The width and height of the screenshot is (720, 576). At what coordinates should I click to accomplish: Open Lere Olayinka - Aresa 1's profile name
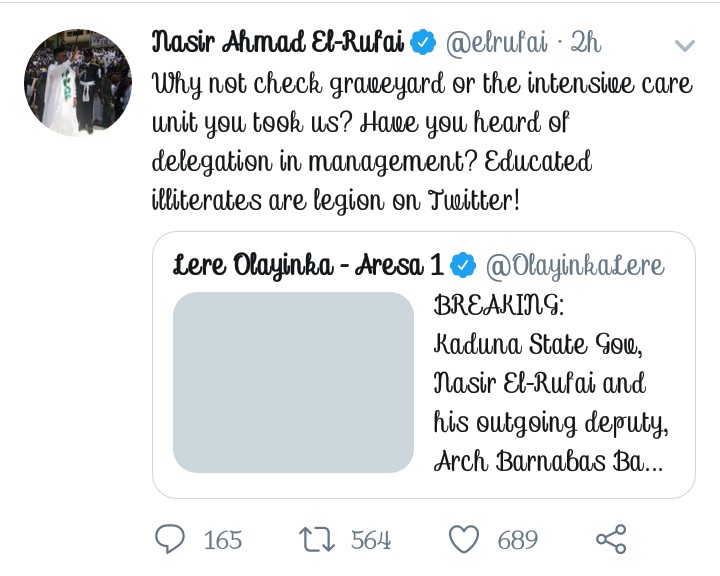click(x=306, y=266)
